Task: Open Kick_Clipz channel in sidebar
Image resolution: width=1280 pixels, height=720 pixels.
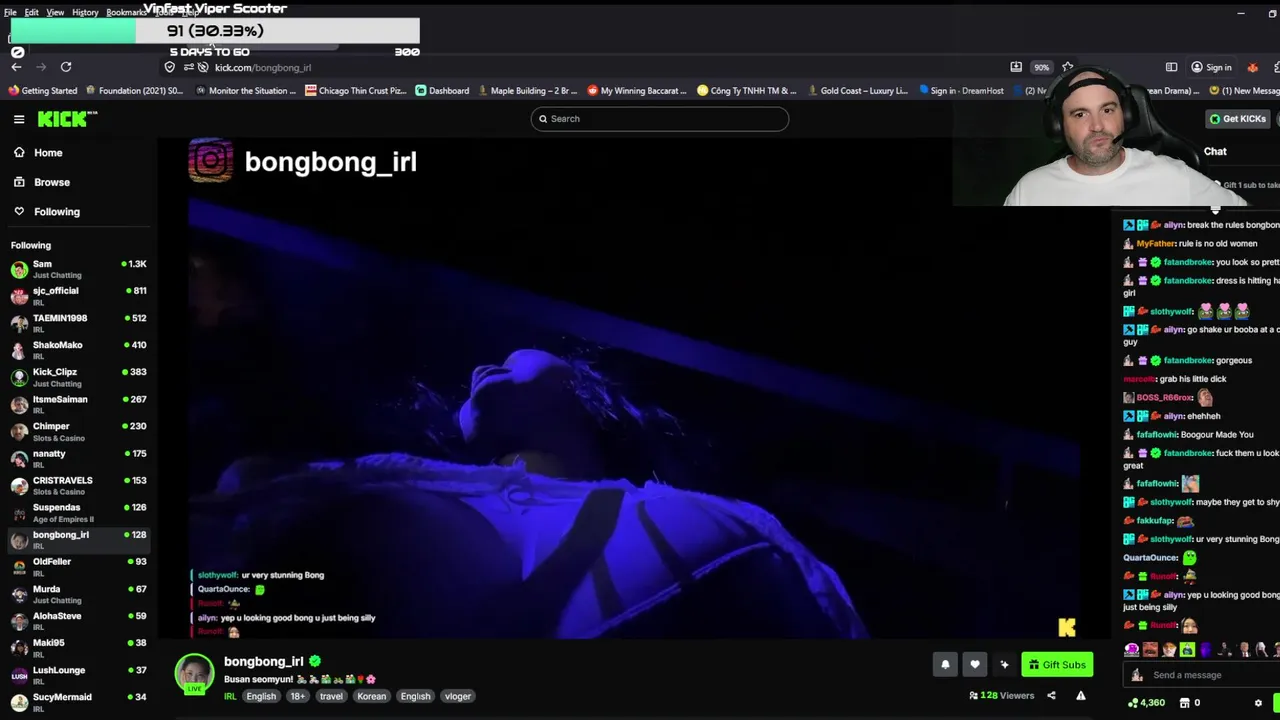Action: click(x=78, y=376)
